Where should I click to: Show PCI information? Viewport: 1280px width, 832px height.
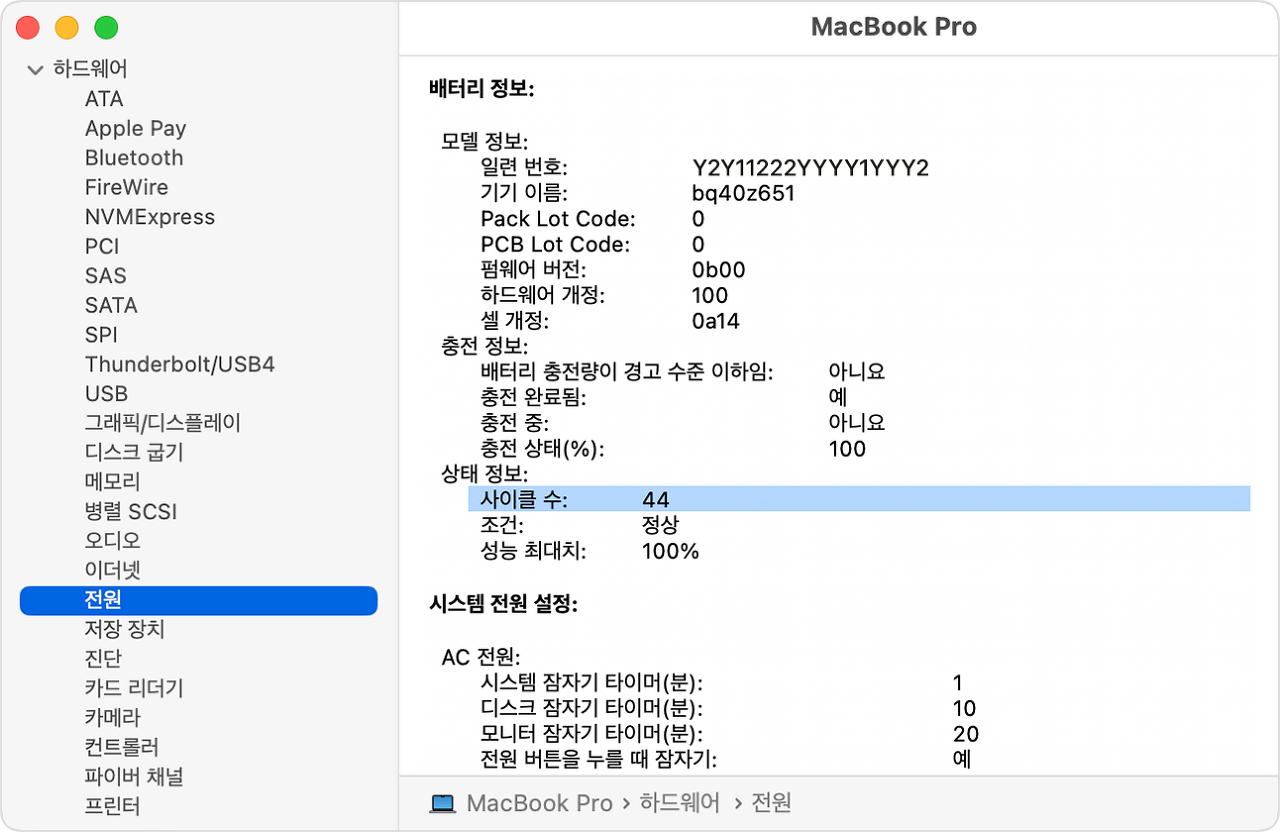pos(101,246)
